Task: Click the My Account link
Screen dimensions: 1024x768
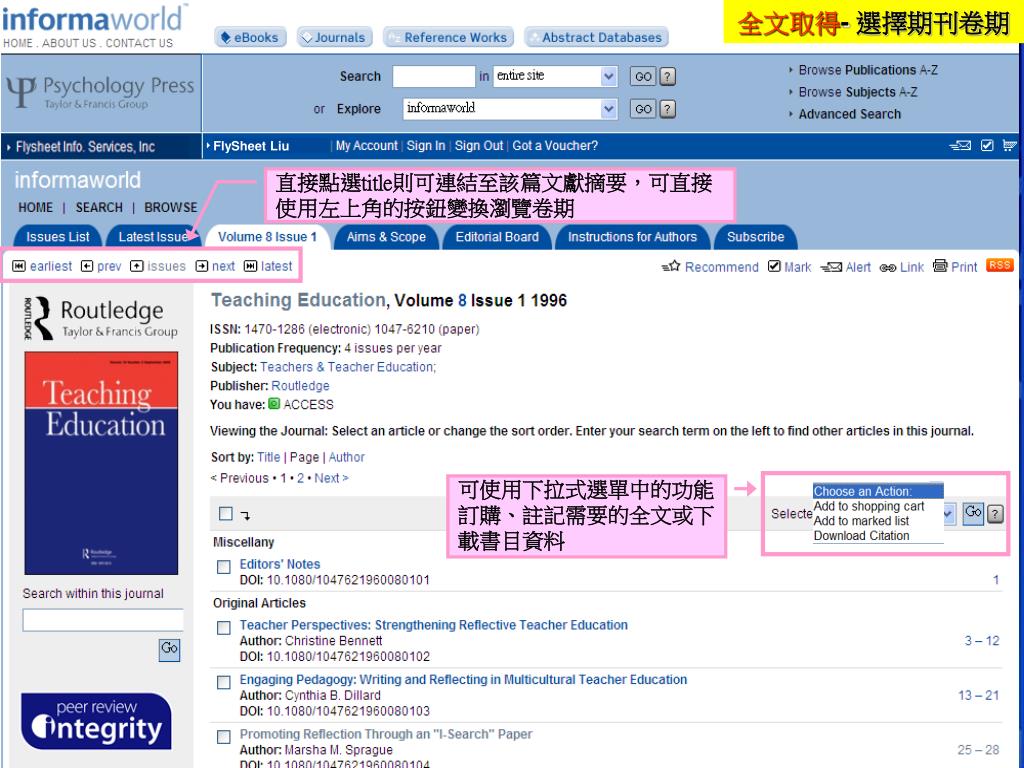Action: click(x=366, y=146)
